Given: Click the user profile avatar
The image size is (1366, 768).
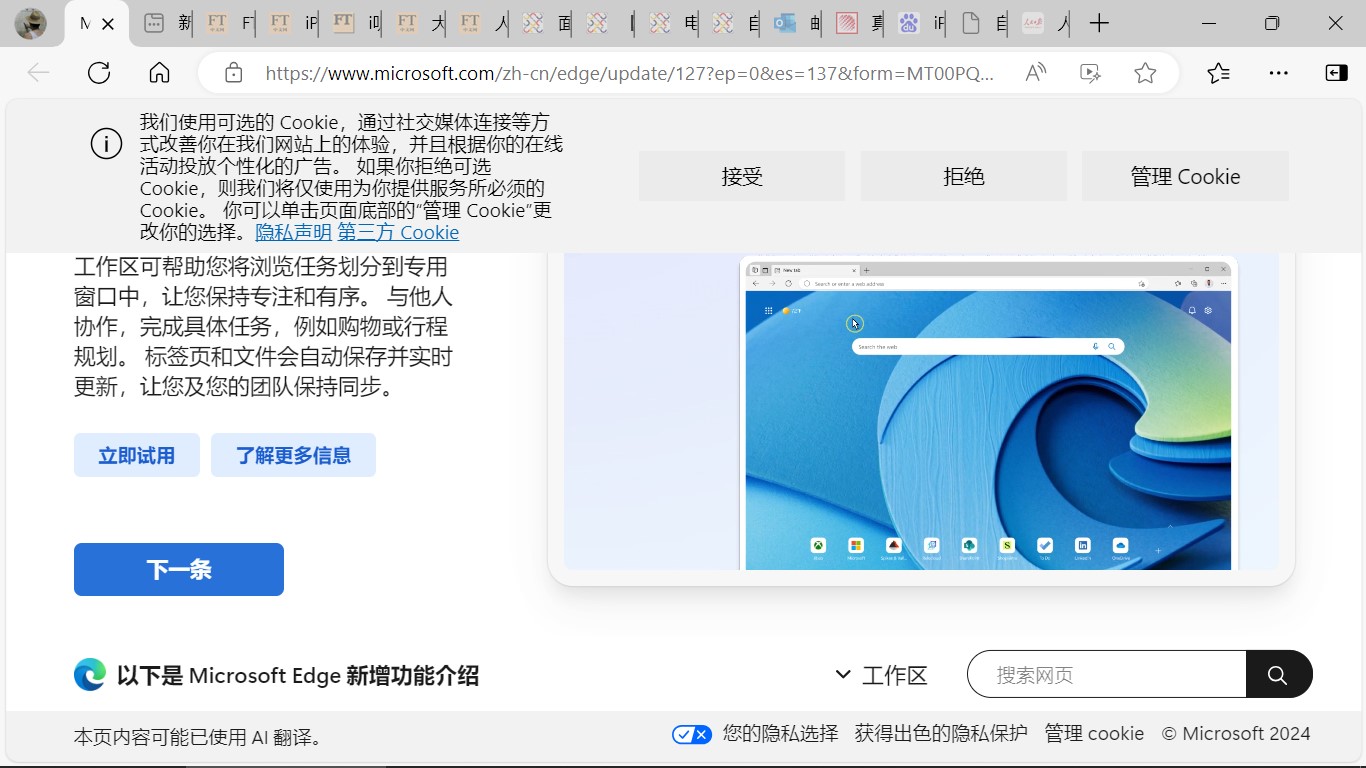Looking at the screenshot, I should [31, 24].
